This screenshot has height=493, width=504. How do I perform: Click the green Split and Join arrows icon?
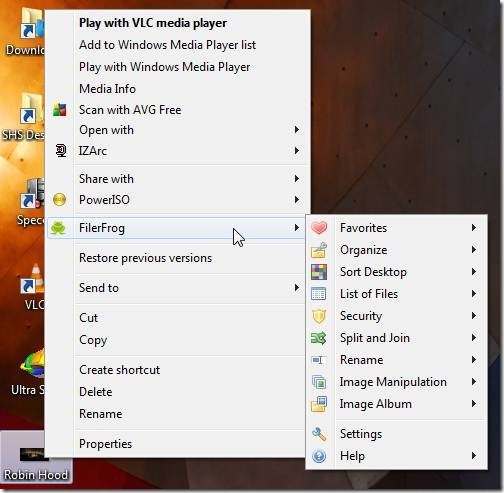pyautogui.click(x=319, y=338)
